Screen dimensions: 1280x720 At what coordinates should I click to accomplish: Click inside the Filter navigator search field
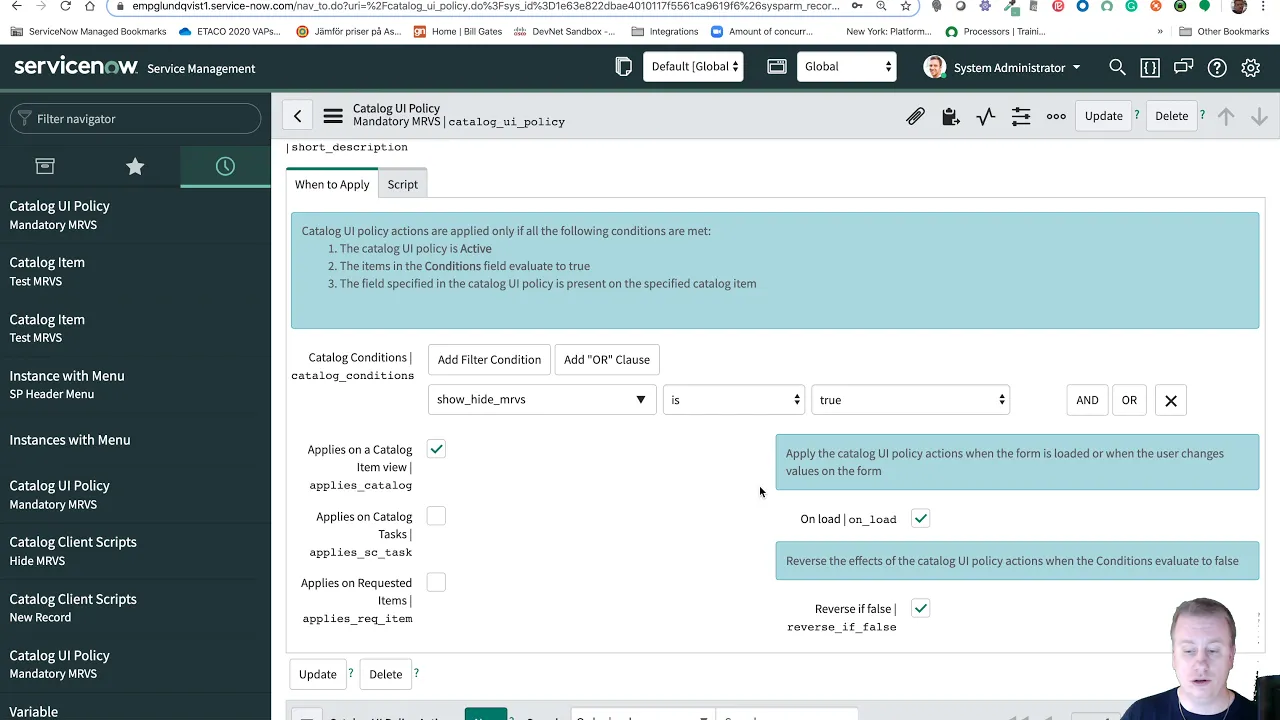click(135, 118)
